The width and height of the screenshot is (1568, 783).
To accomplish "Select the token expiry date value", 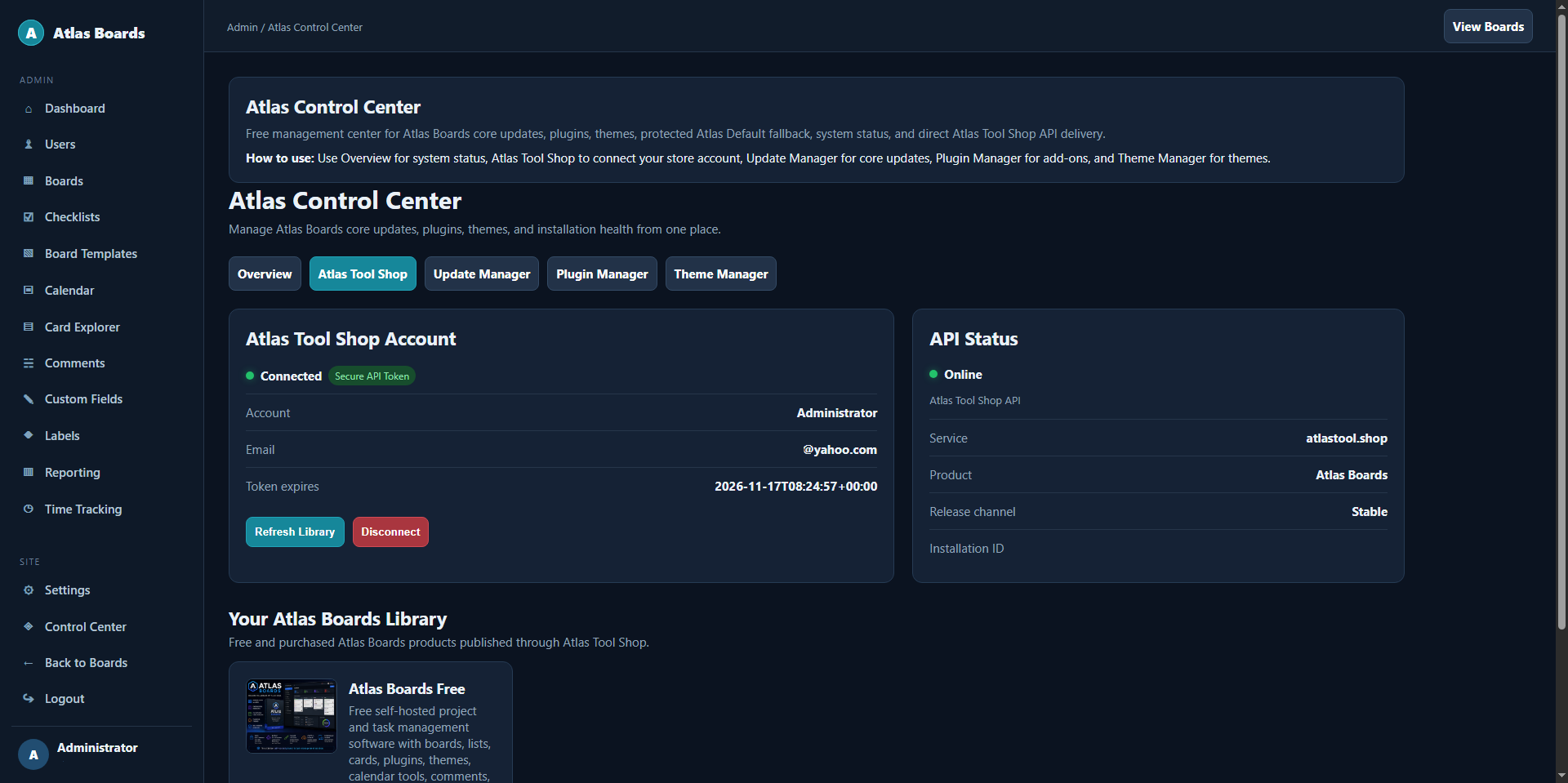I will (x=796, y=487).
